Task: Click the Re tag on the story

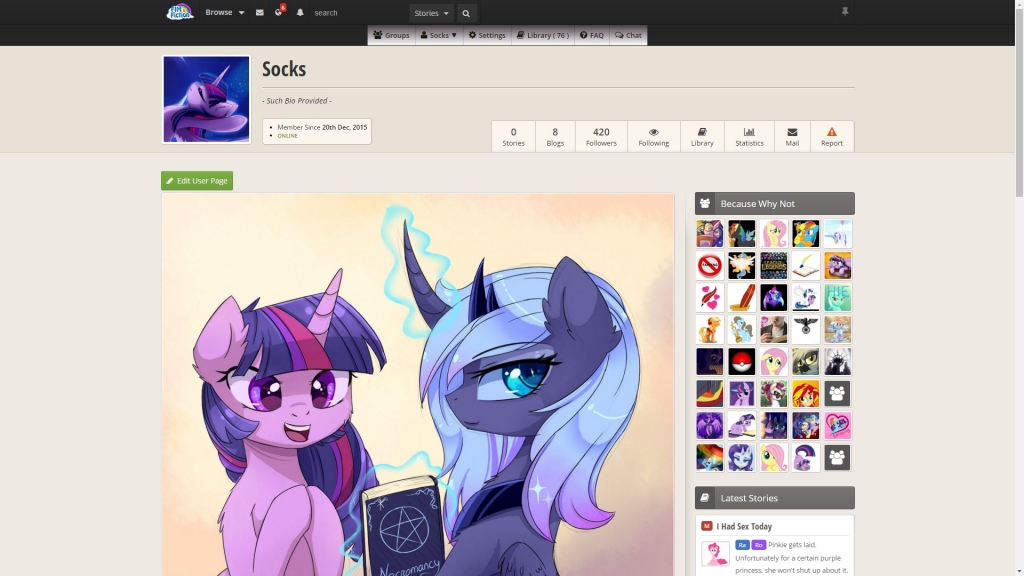Action: pos(742,545)
